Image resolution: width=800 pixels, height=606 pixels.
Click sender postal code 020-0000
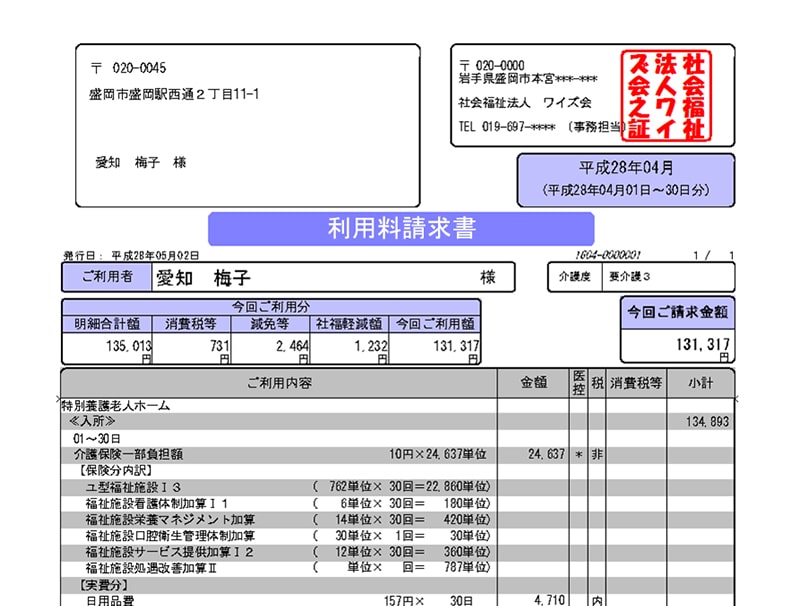(499, 65)
